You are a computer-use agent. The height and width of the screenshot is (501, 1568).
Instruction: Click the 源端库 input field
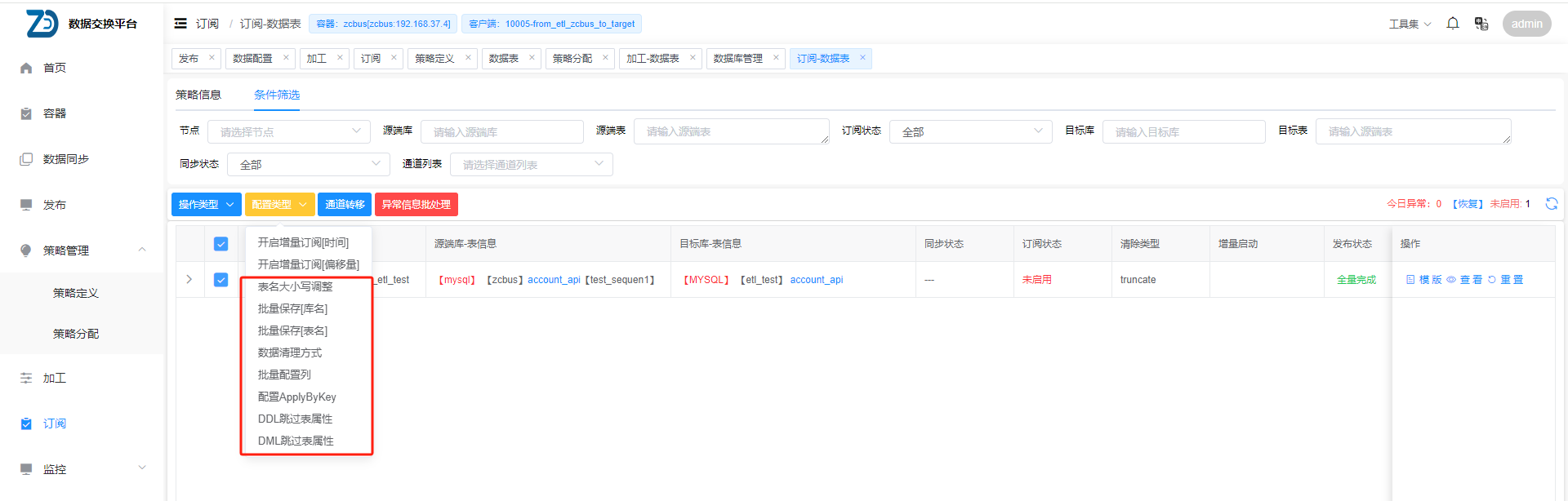[501, 131]
